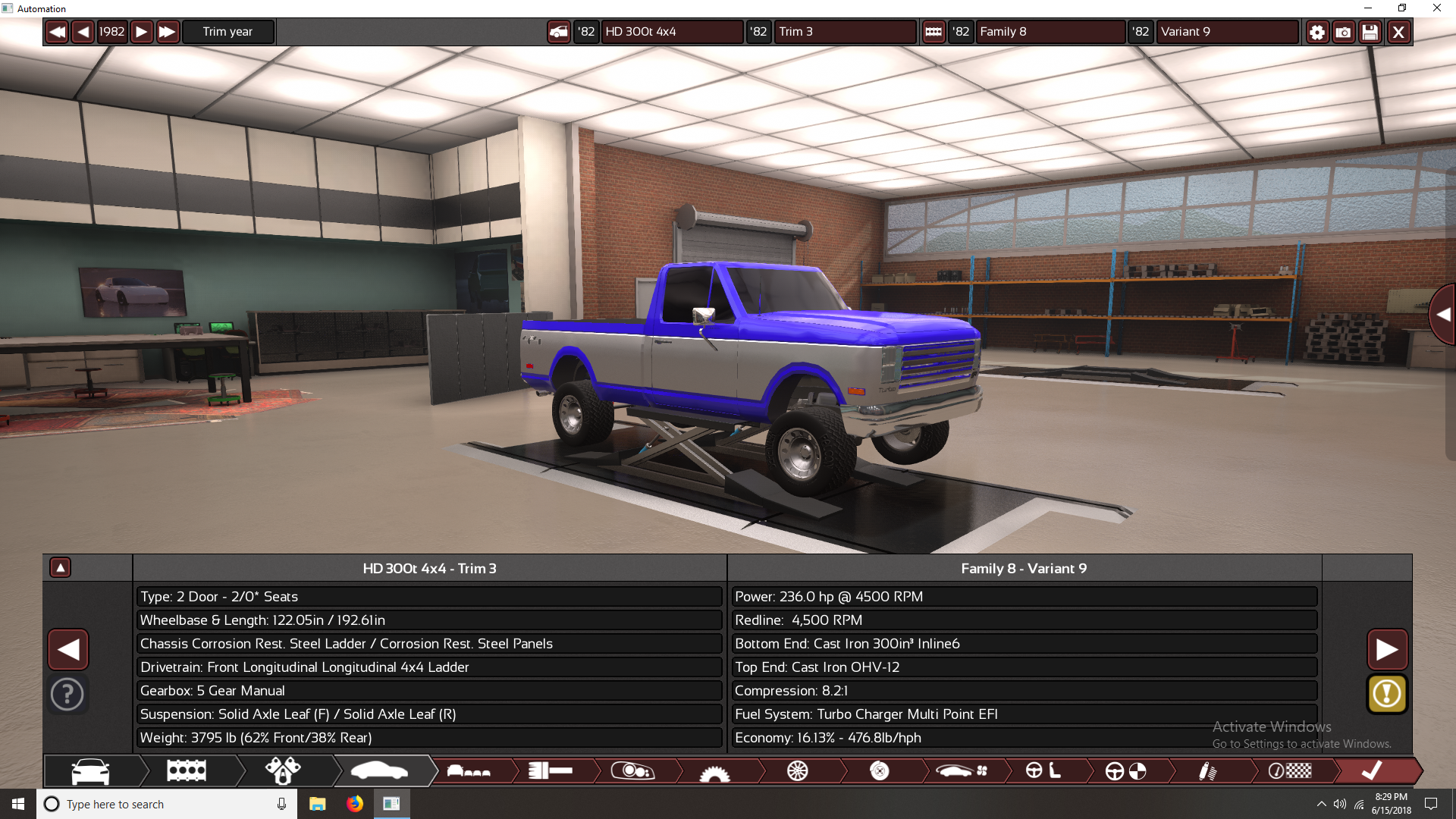The width and height of the screenshot is (1456, 819).
Task: Click the Windows search box
Action: click(x=167, y=804)
